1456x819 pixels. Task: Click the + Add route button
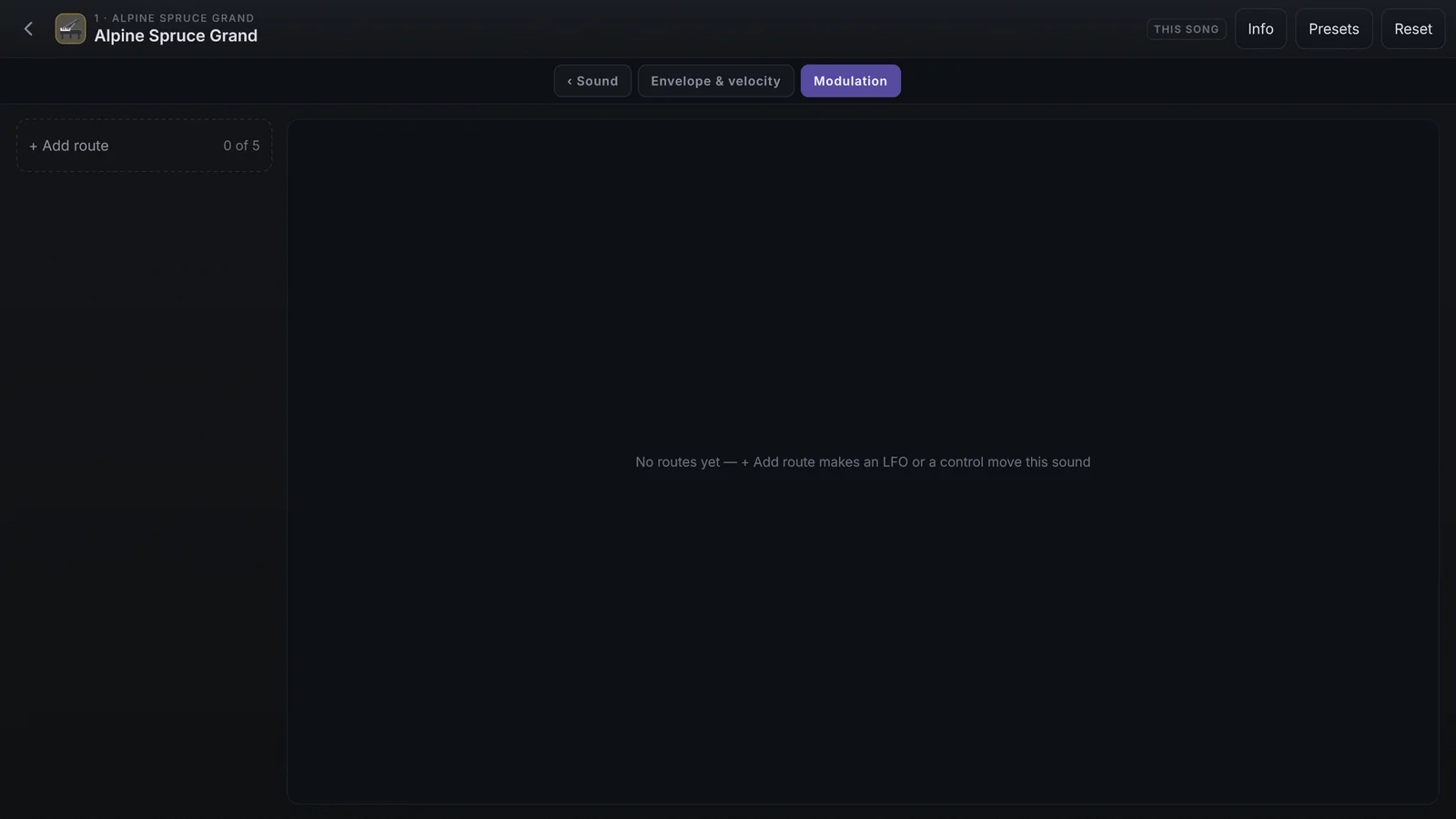(144, 146)
